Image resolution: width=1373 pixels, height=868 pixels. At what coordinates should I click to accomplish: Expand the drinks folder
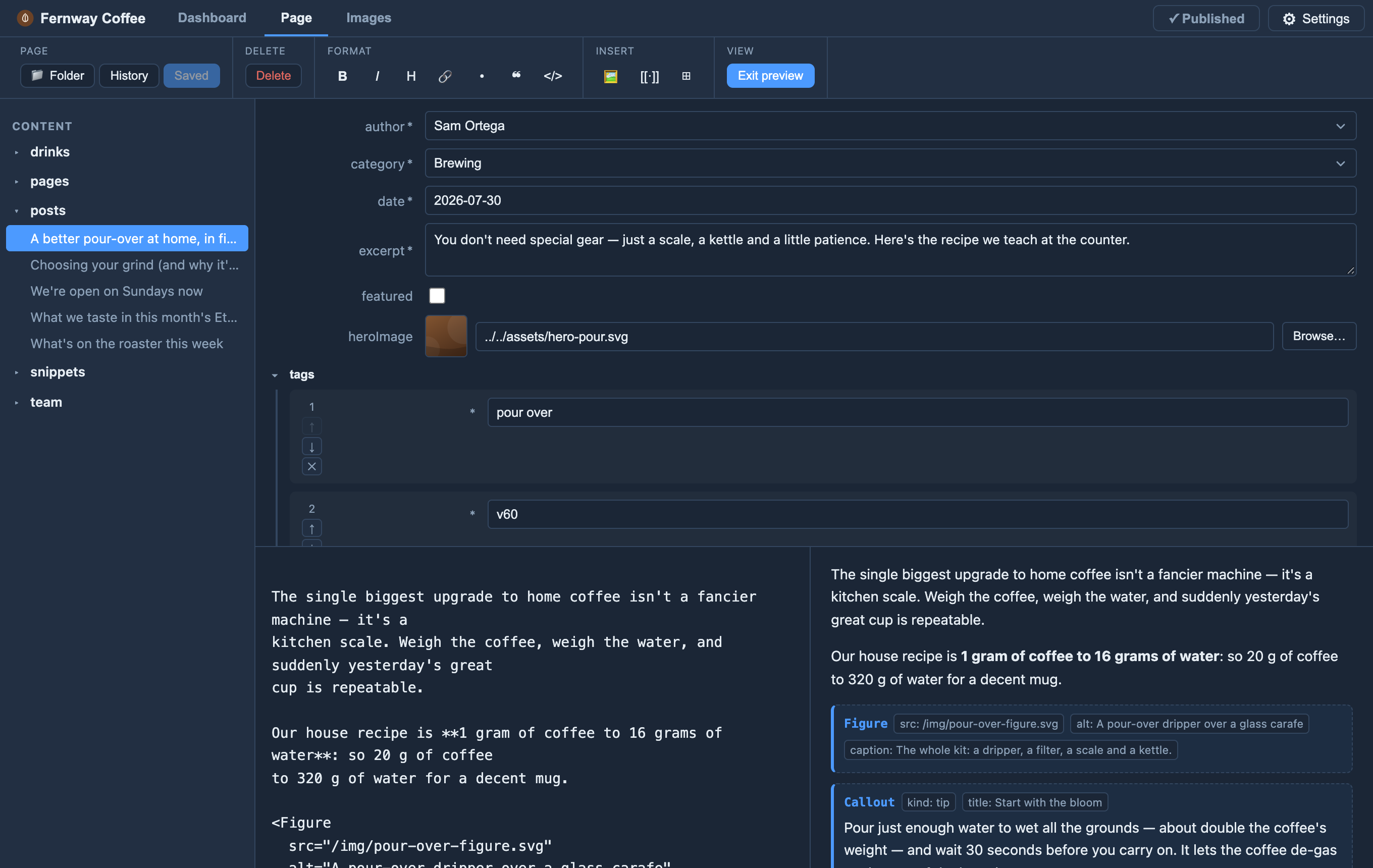coord(17,152)
